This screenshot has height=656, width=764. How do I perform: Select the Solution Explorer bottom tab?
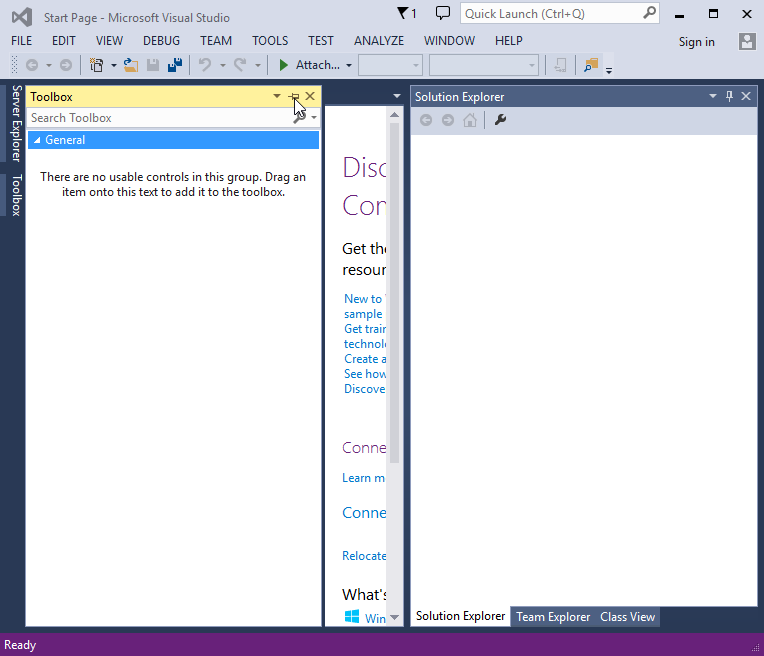coord(460,616)
